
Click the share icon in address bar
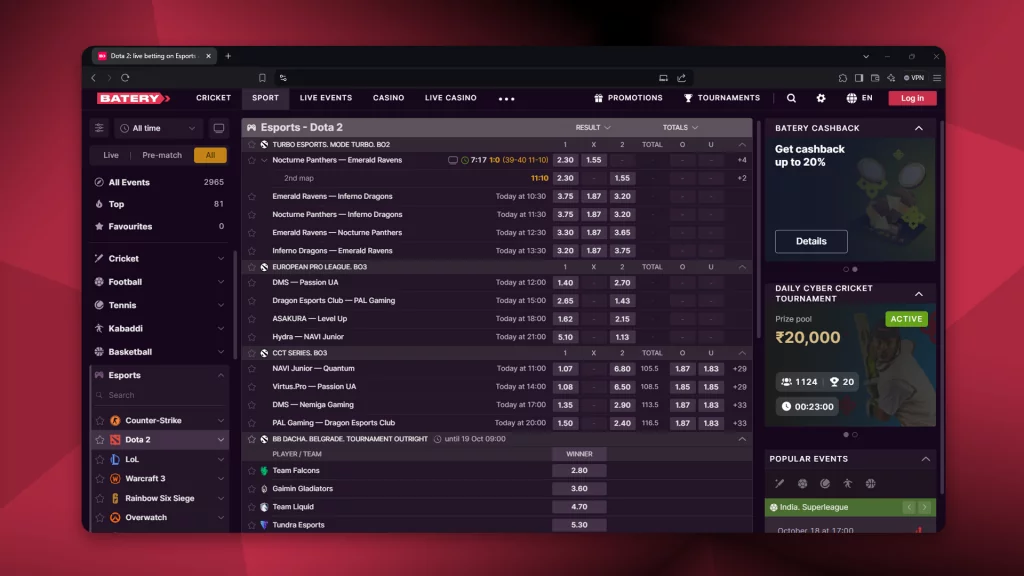point(682,78)
